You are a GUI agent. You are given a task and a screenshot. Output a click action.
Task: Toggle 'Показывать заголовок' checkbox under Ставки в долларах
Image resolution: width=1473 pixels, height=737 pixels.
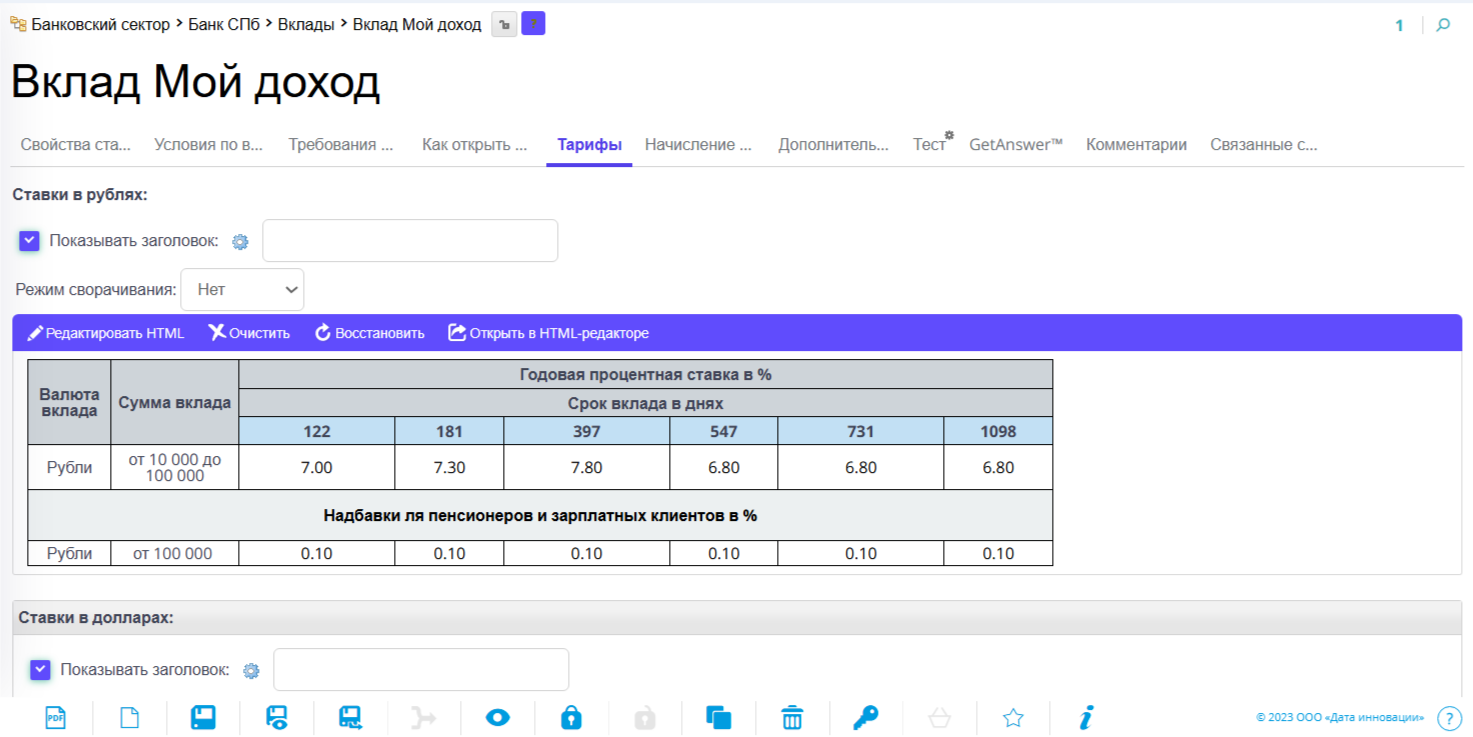[40, 670]
